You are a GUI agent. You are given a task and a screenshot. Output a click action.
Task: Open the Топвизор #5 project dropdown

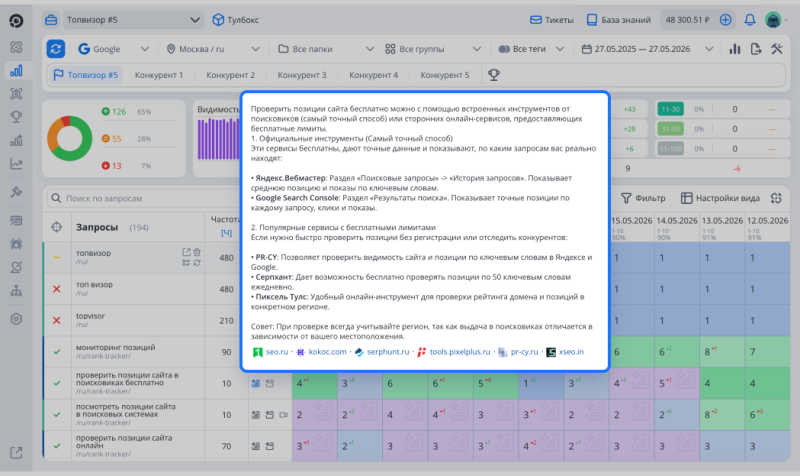point(132,20)
